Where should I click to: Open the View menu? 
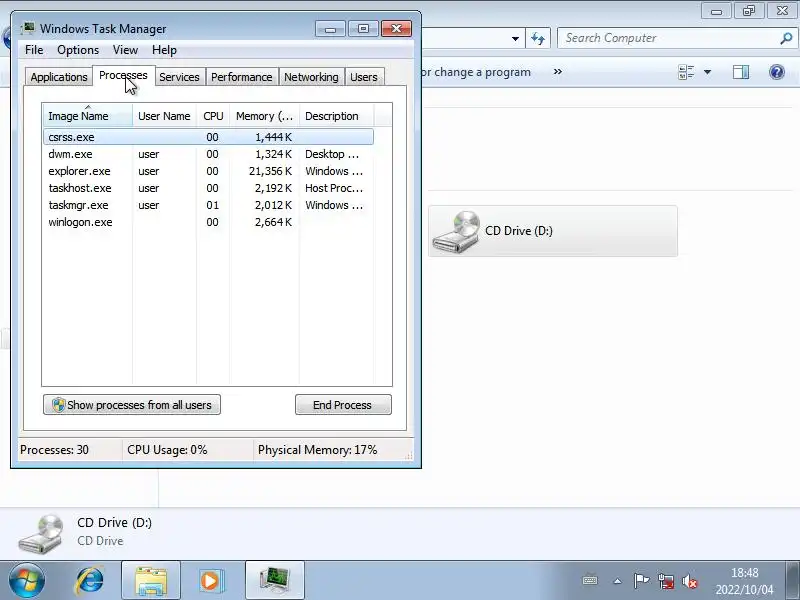pyautogui.click(x=126, y=50)
